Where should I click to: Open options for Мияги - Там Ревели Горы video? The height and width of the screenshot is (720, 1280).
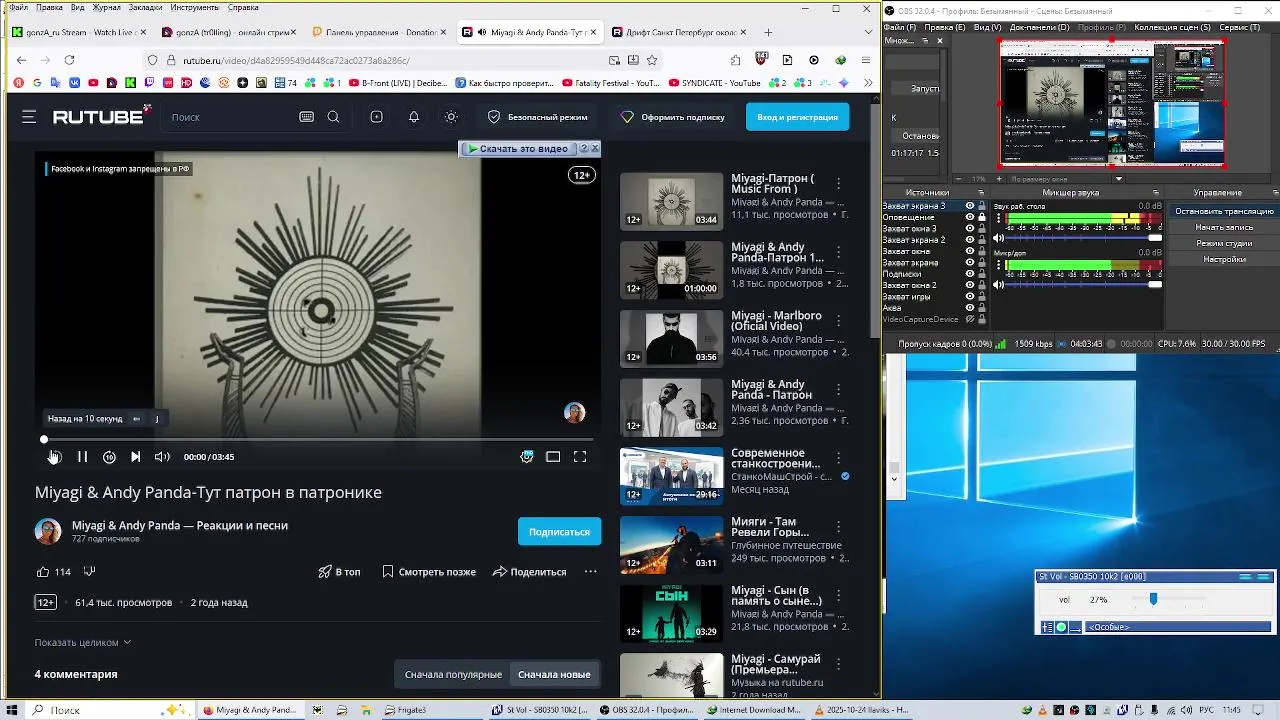(x=838, y=527)
